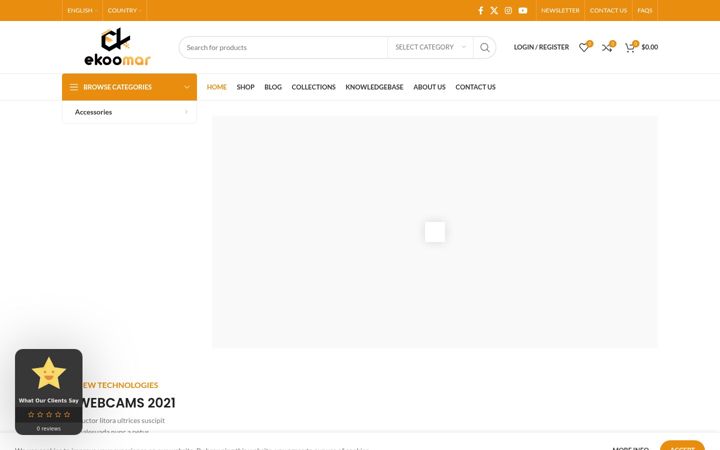Viewport: 720px width, 450px height.
Task: Expand the Country dropdown
Action: pos(124,10)
